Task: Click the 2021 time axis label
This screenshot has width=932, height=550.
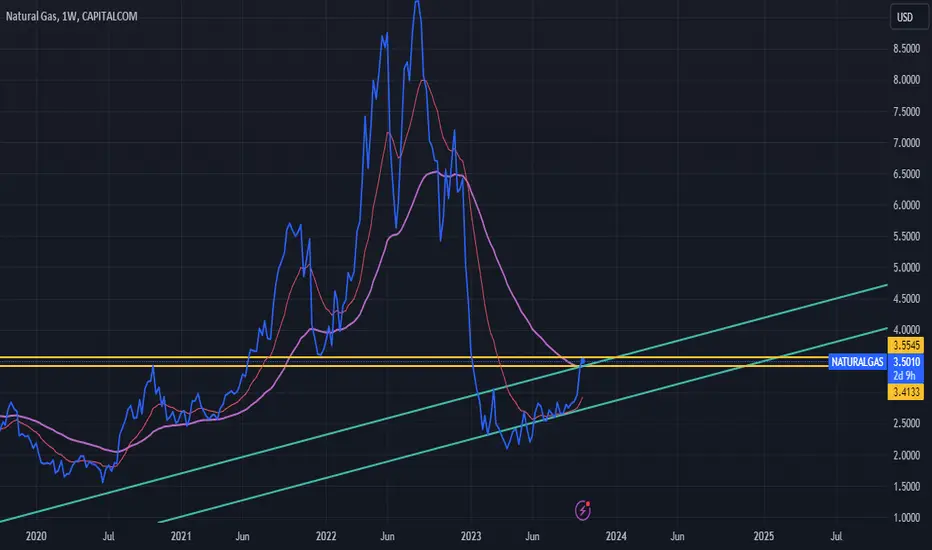Action: (x=181, y=536)
